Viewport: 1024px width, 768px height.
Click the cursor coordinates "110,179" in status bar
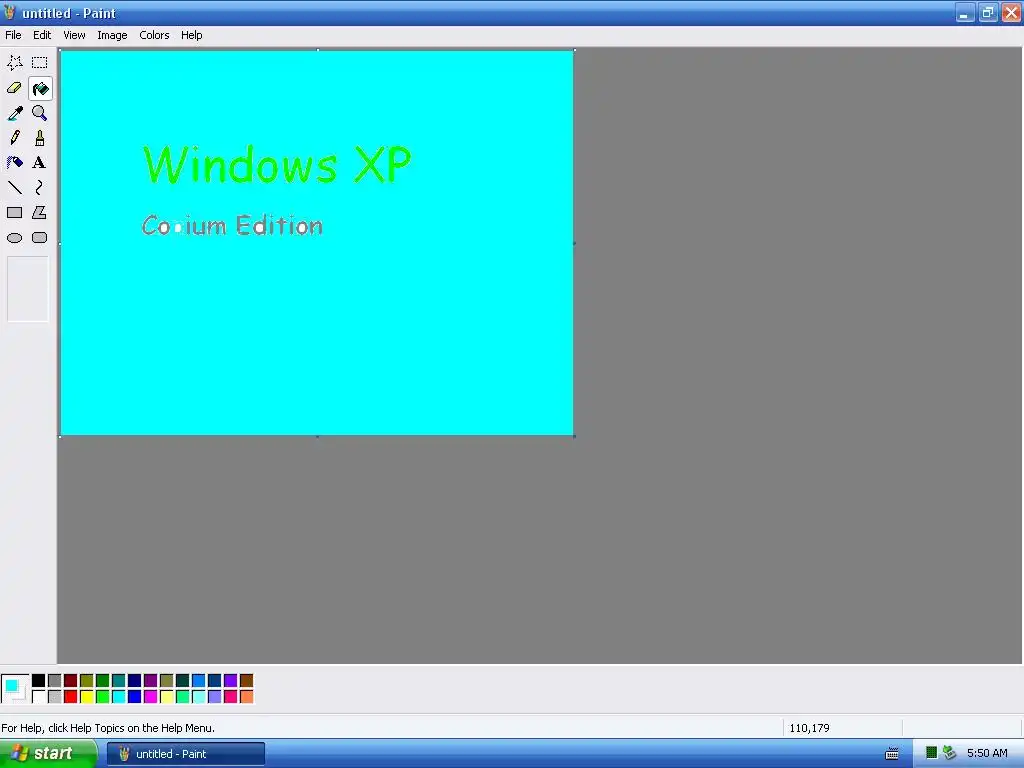point(809,728)
